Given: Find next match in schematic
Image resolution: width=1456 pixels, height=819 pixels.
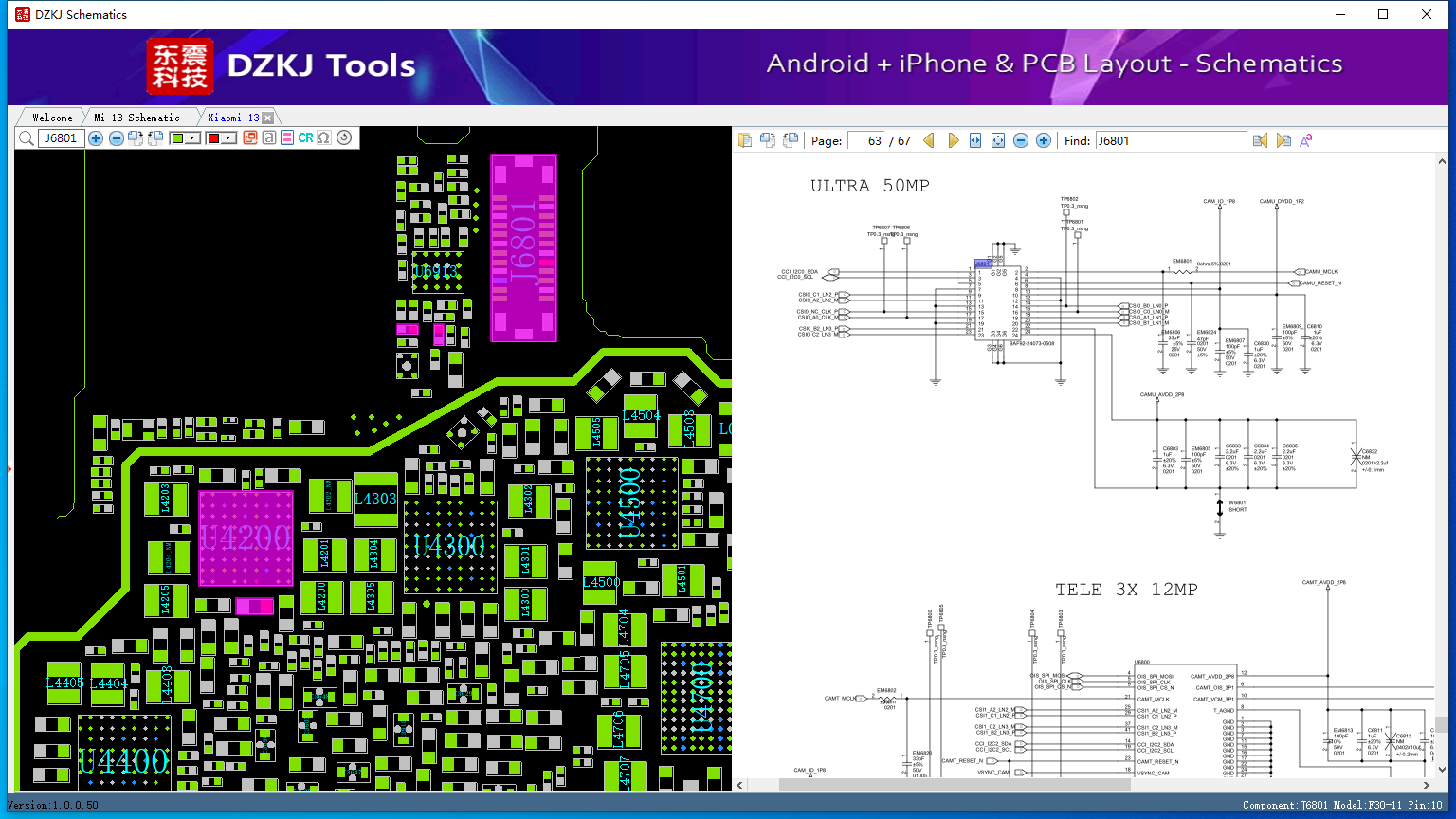Looking at the screenshot, I should (1283, 140).
